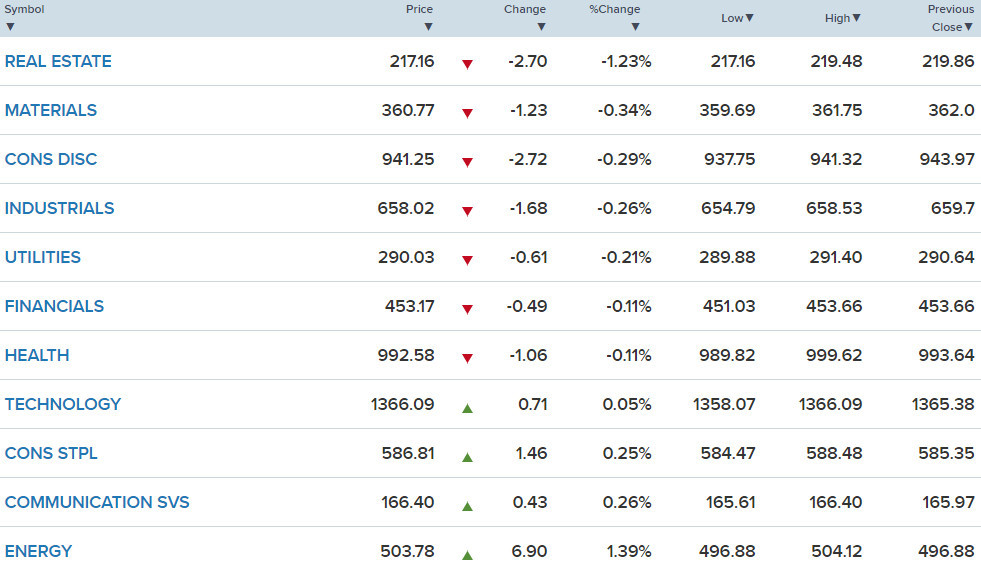The image size is (981, 563).
Task: Click the red down arrow in HEALTH row
Action: [x=467, y=358]
